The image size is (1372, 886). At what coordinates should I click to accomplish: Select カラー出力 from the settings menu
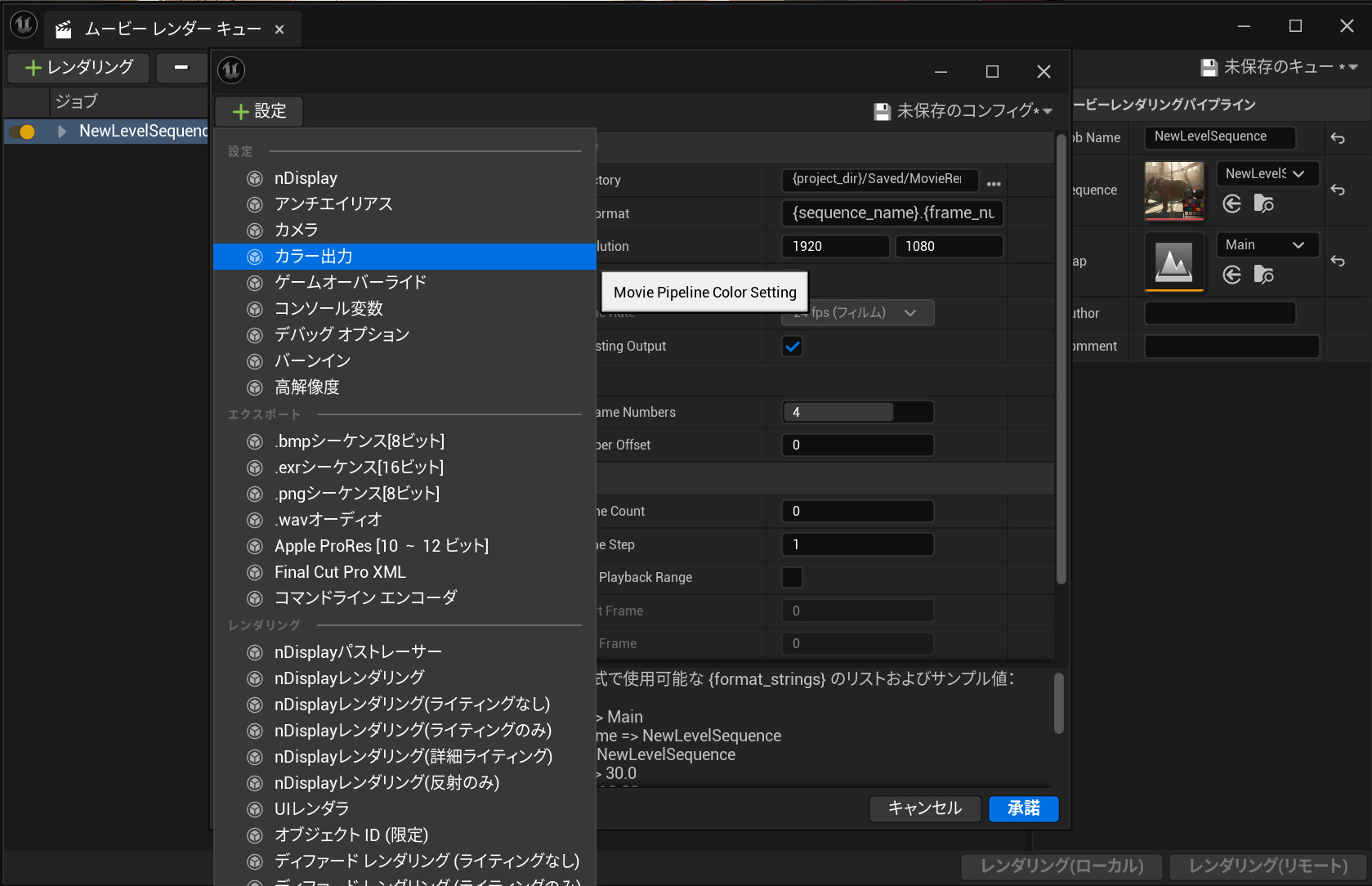coord(314,257)
